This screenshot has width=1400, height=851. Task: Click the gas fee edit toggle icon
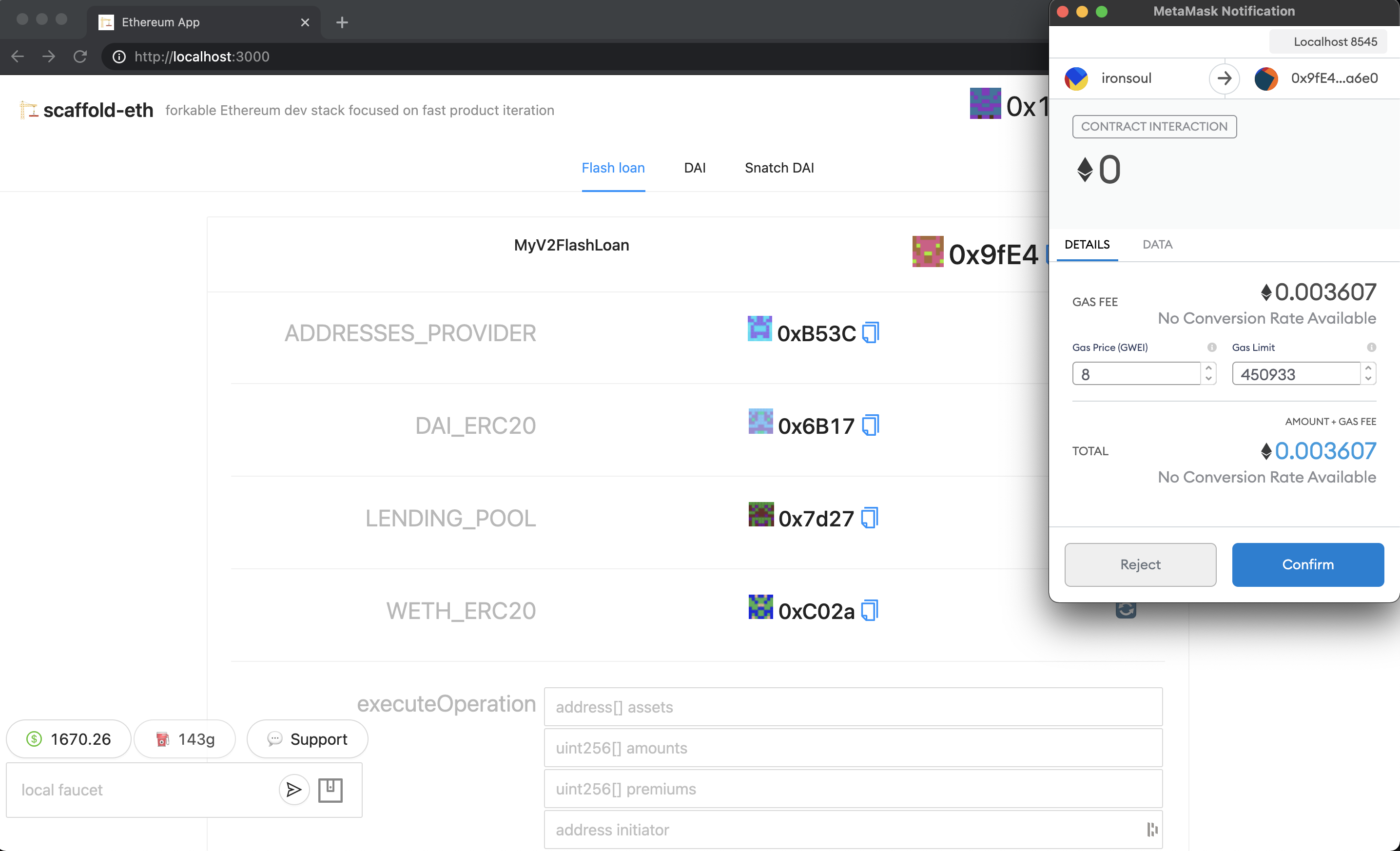tap(1210, 347)
